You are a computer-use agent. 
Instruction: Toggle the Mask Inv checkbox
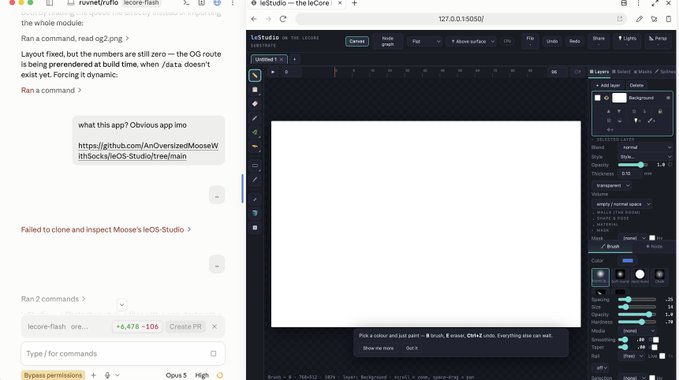(x=652, y=238)
